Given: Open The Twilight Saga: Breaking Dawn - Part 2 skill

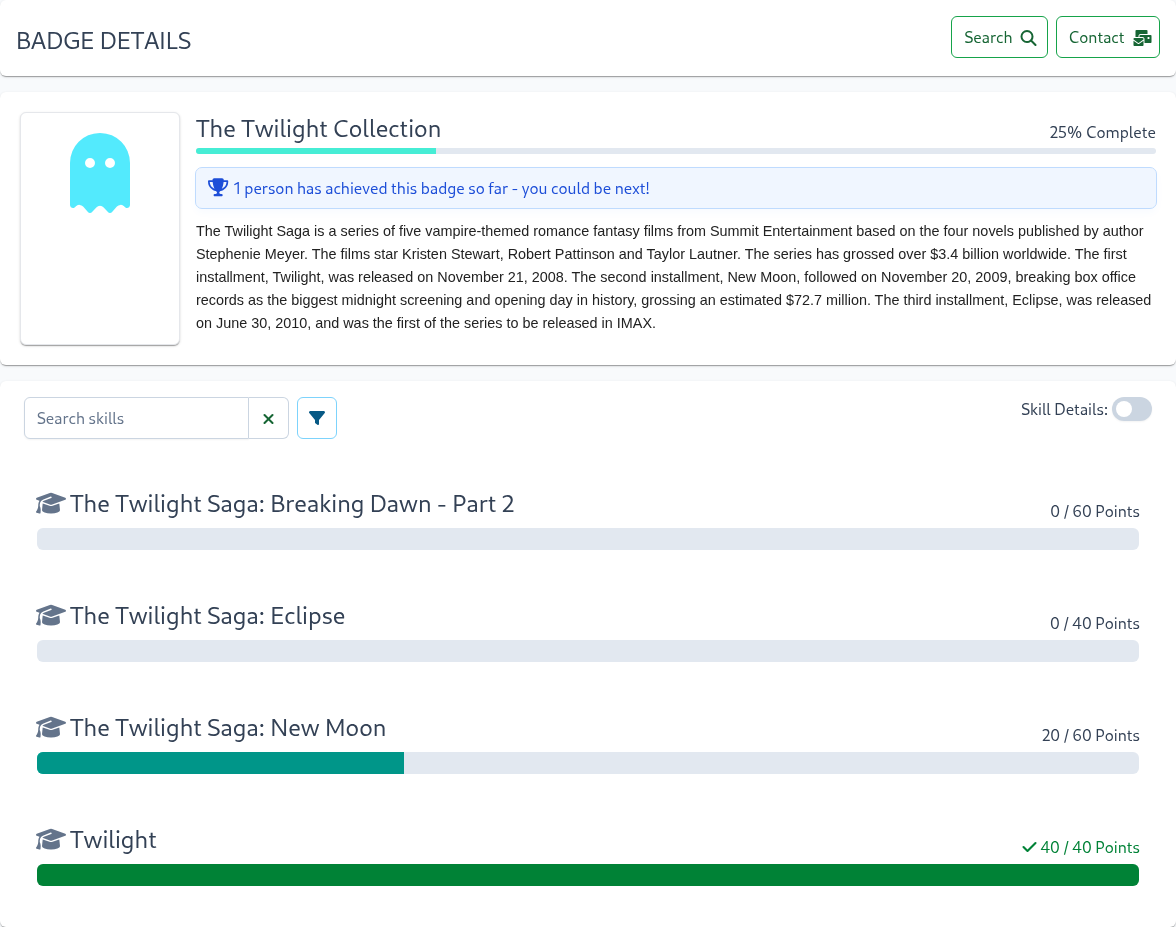Looking at the screenshot, I should pyautogui.click(x=292, y=504).
